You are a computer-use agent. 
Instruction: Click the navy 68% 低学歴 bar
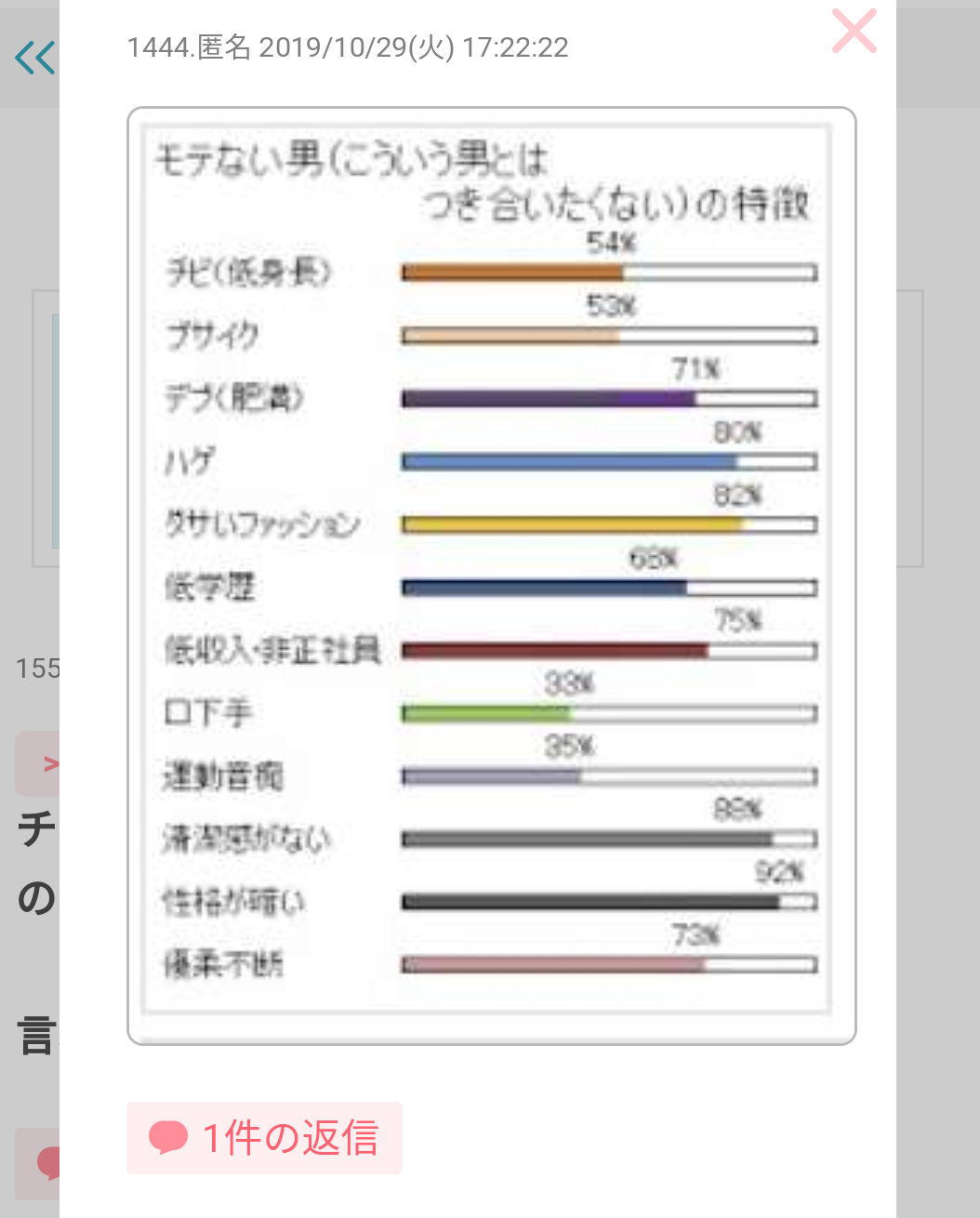[609, 588]
